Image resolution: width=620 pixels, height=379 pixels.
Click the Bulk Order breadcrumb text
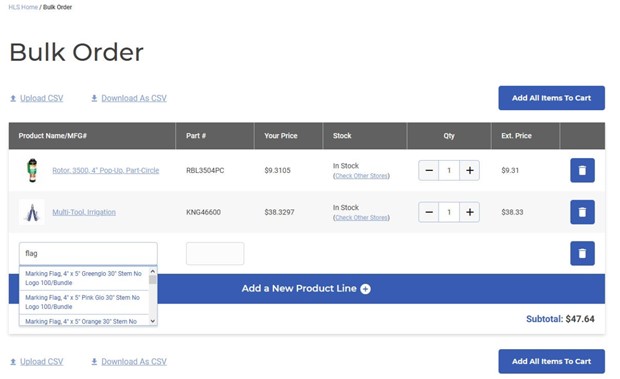point(57,7)
